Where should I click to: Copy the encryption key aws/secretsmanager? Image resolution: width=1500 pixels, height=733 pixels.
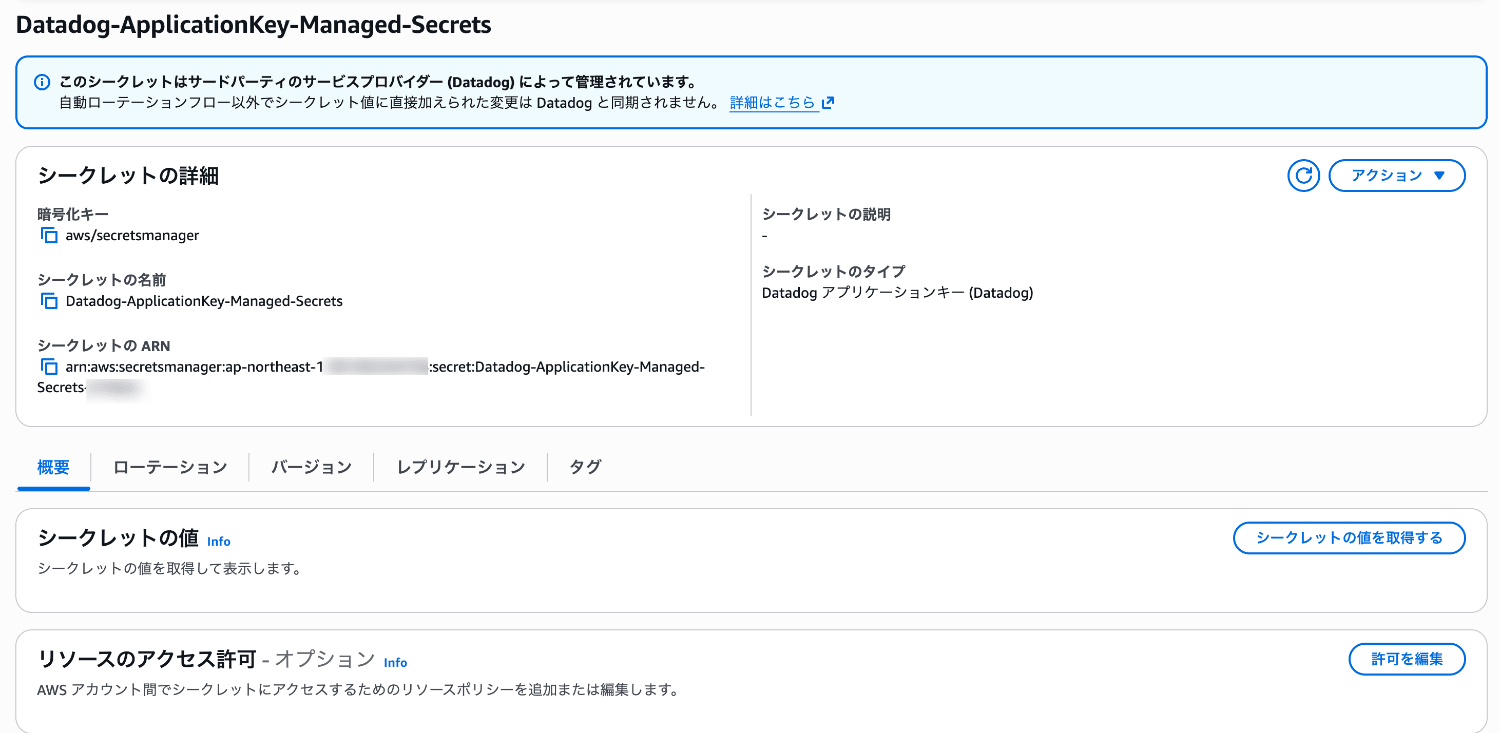(x=49, y=236)
